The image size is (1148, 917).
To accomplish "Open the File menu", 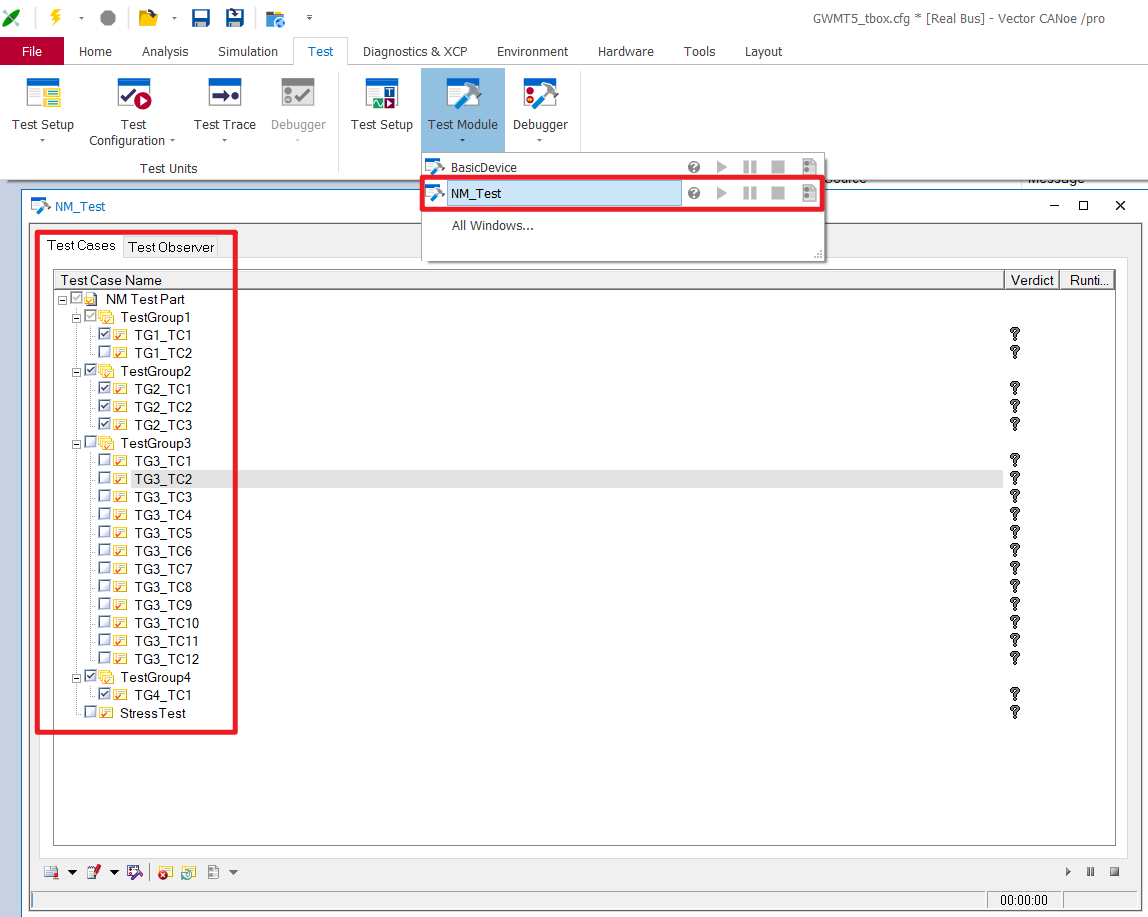I will coord(31,51).
